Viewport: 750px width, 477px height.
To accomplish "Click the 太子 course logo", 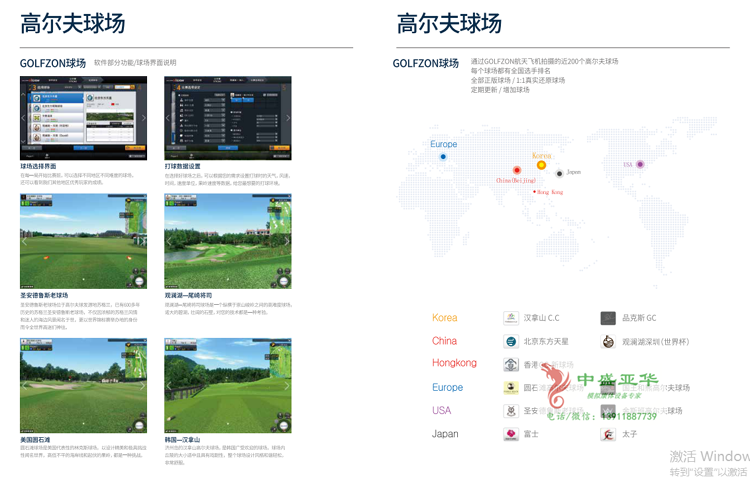I will click(607, 434).
